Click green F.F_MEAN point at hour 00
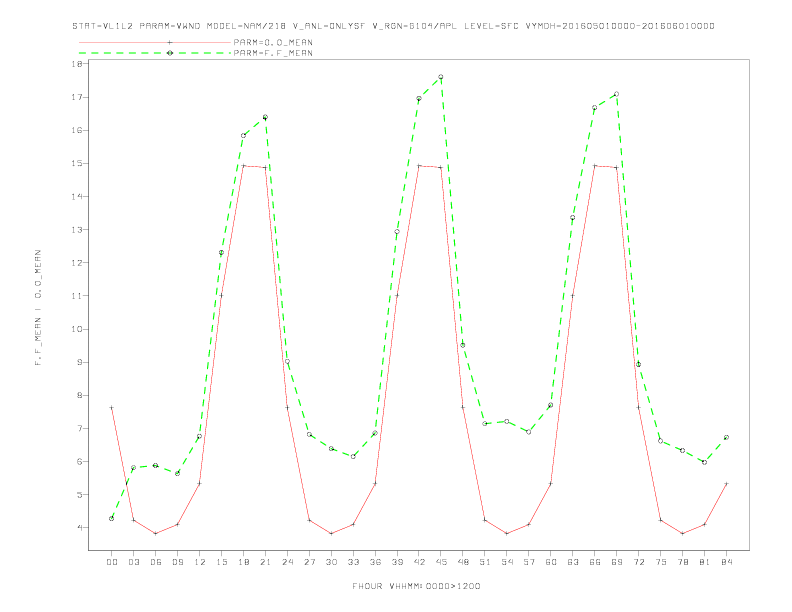792x612 pixels. click(112, 519)
